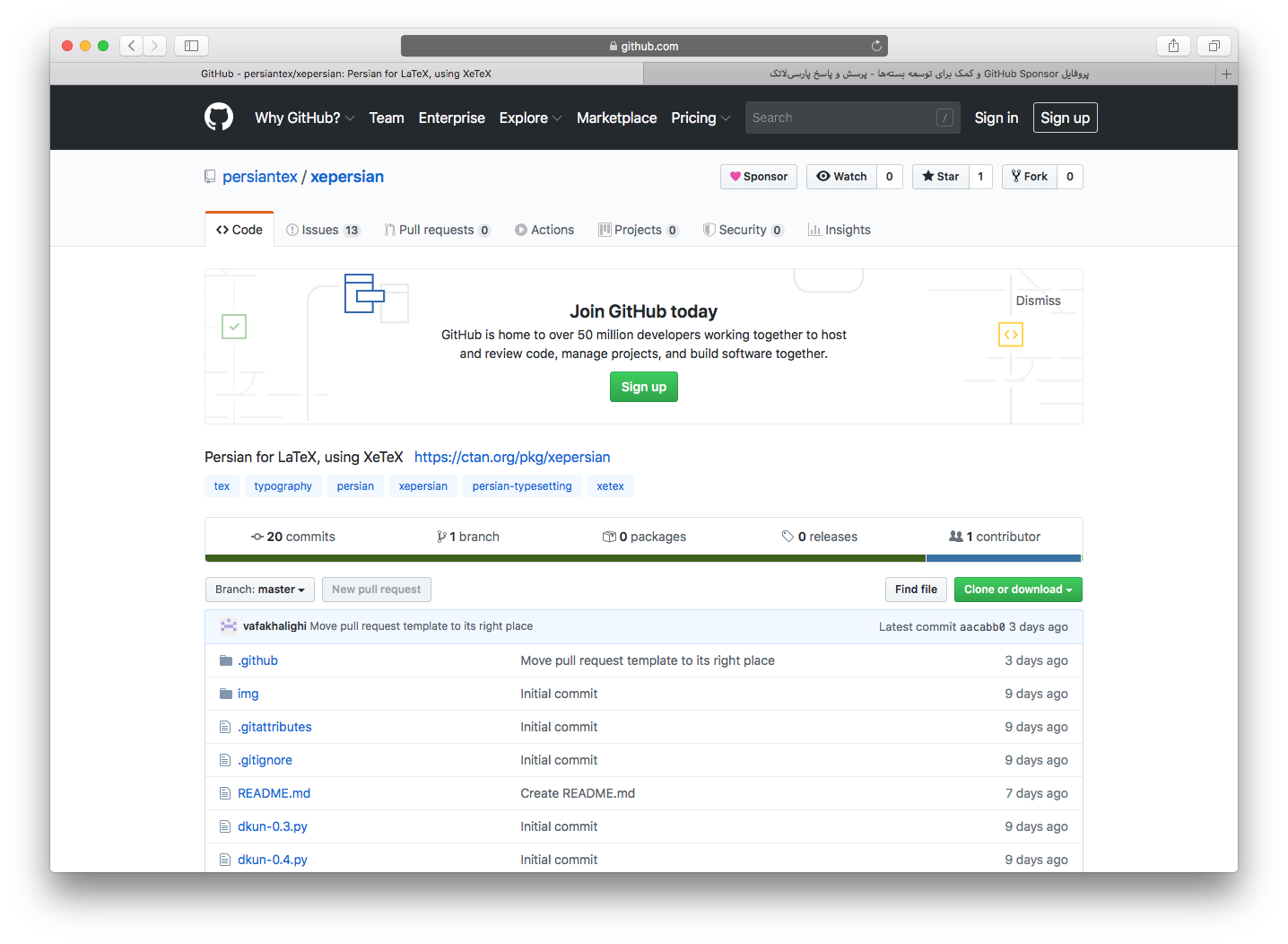Open Clone or download dropdown
The height and width of the screenshot is (944, 1288).
coord(1018,590)
